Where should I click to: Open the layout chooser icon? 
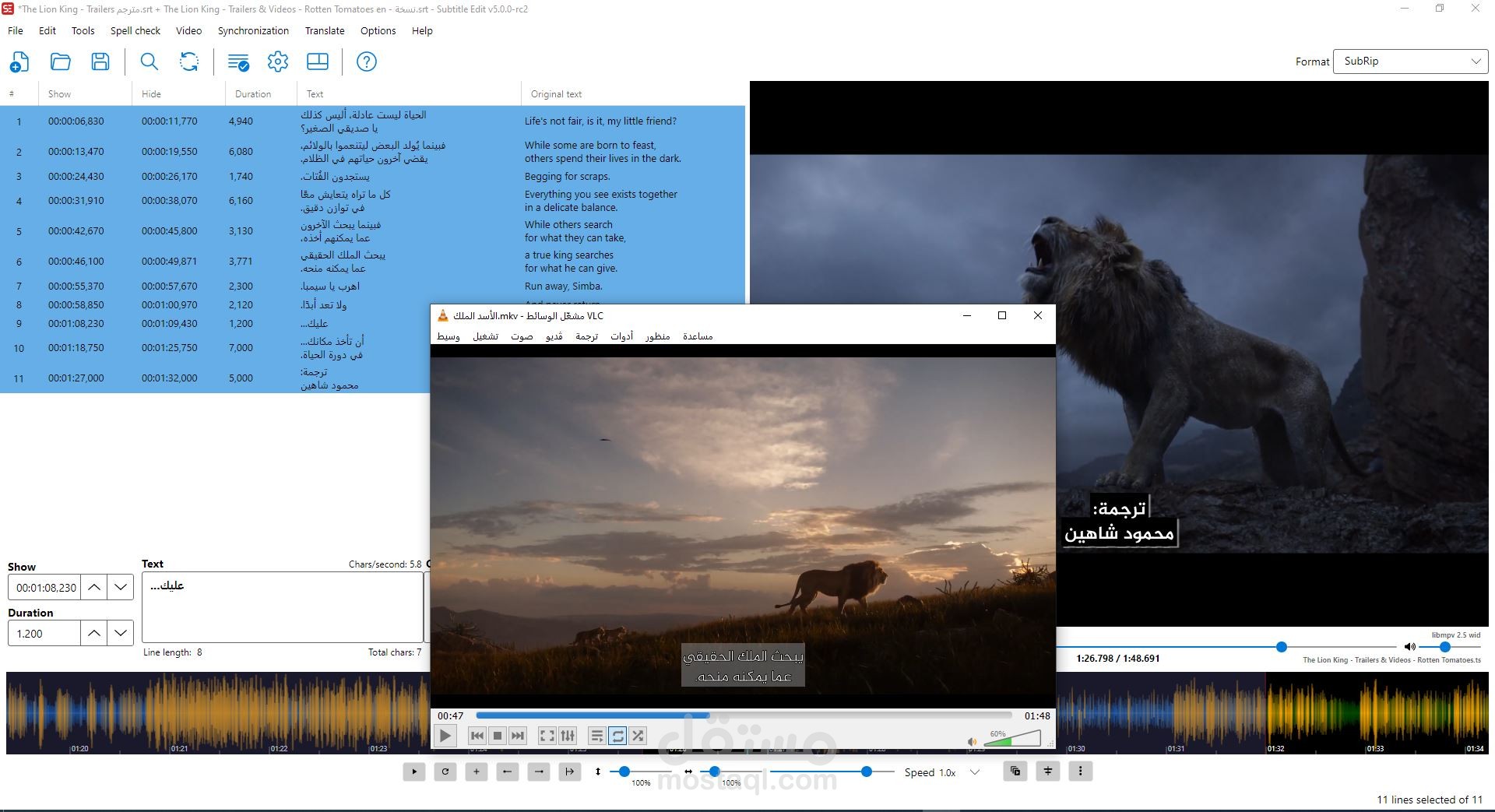(318, 62)
